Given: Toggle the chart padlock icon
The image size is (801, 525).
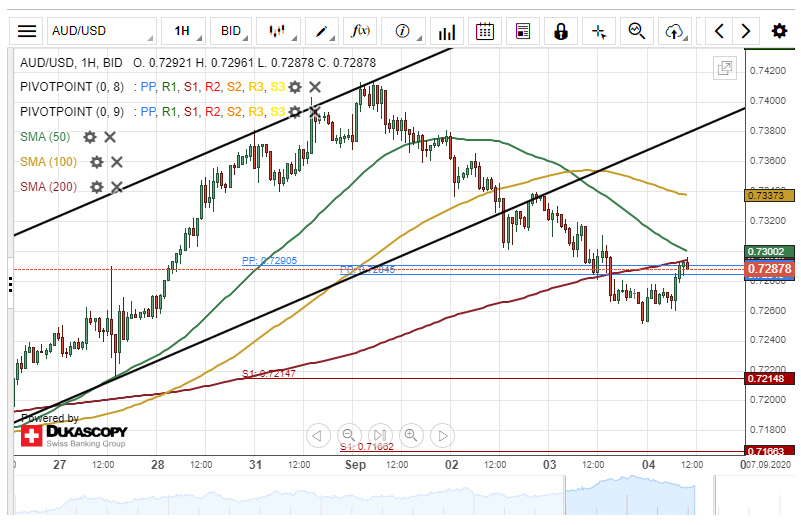Looking at the screenshot, I should [x=561, y=31].
